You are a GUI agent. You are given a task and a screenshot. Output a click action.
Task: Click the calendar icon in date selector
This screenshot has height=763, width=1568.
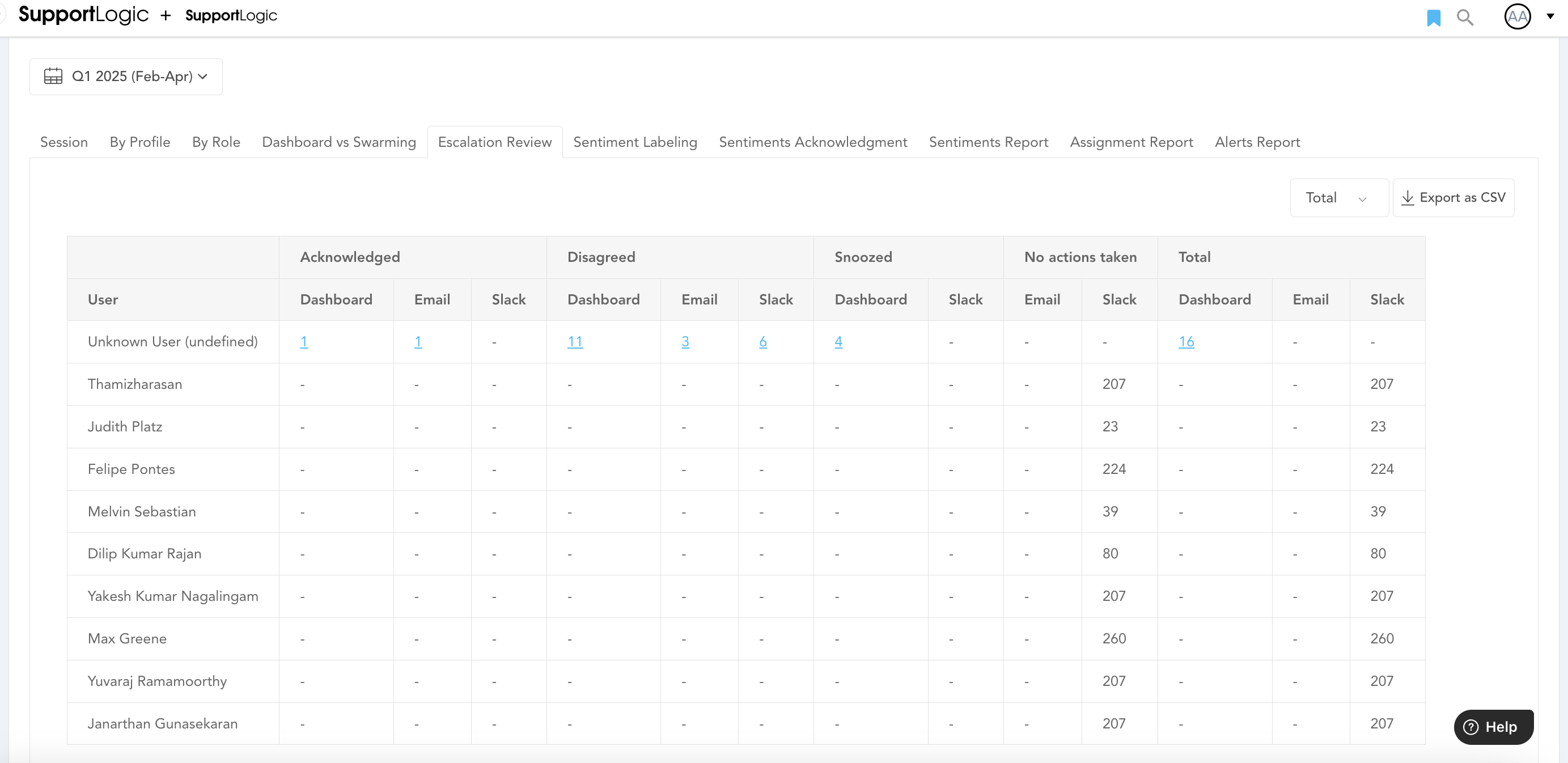click(x=53, y=76)
